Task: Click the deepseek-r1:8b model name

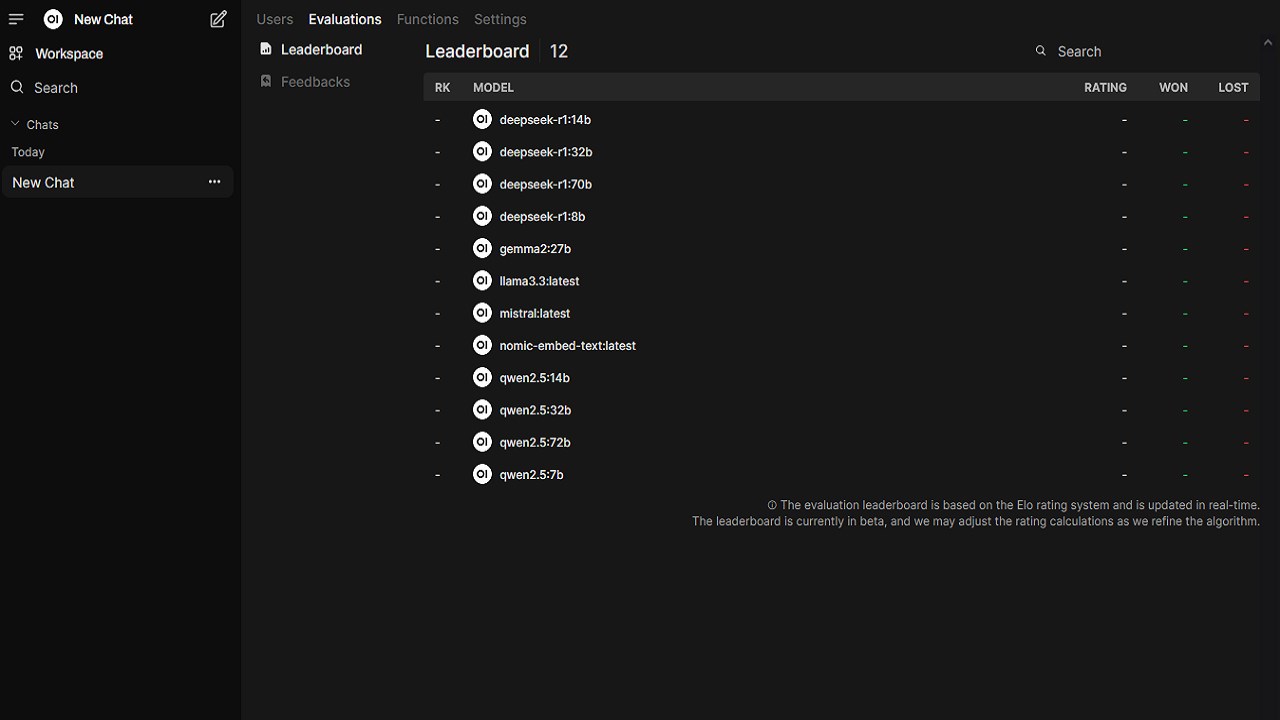Action: click(x=542, y=216)
